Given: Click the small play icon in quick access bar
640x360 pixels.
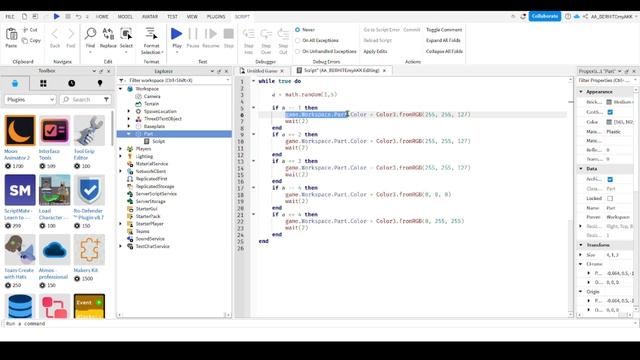Looking at the screenshot, I should coord(57,16).
